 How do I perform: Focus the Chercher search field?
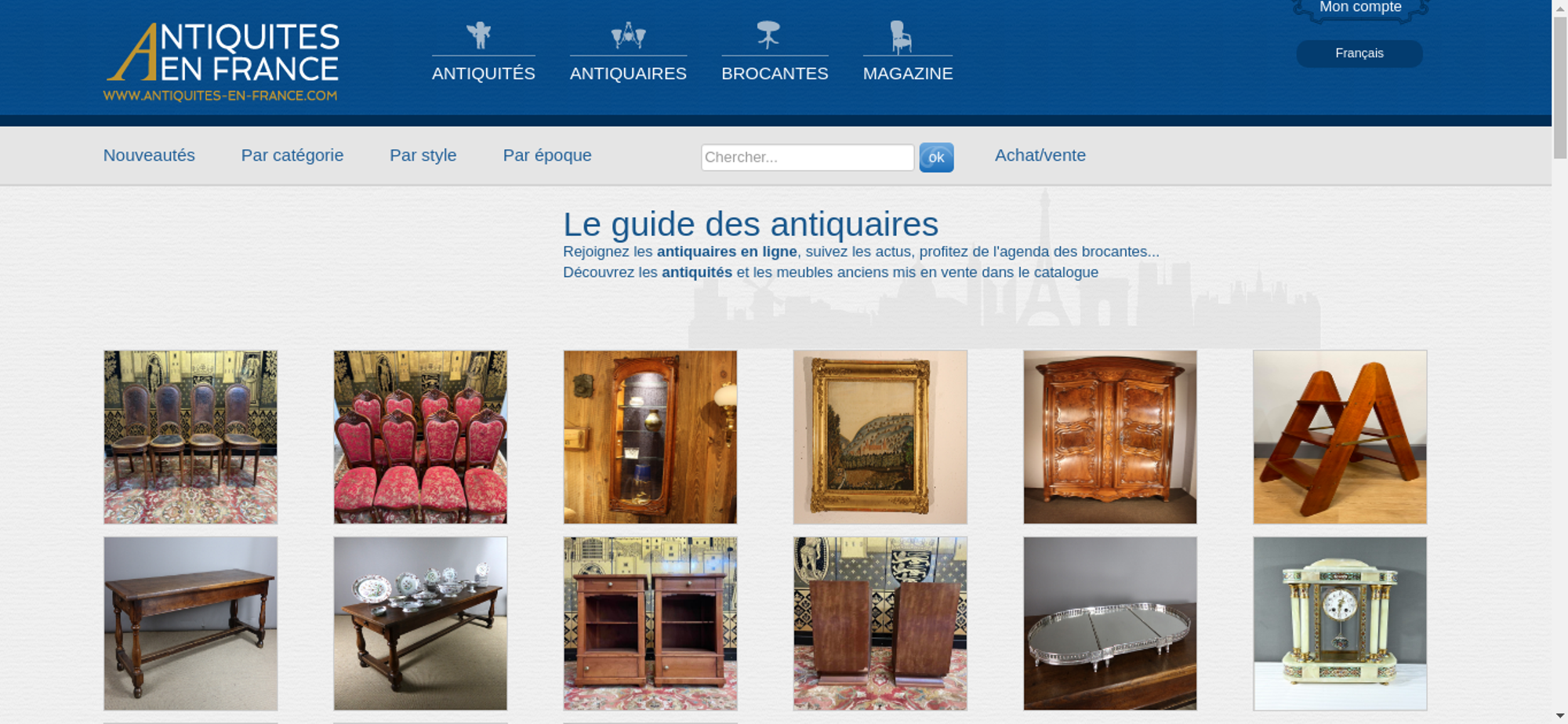tap(808, 158)
